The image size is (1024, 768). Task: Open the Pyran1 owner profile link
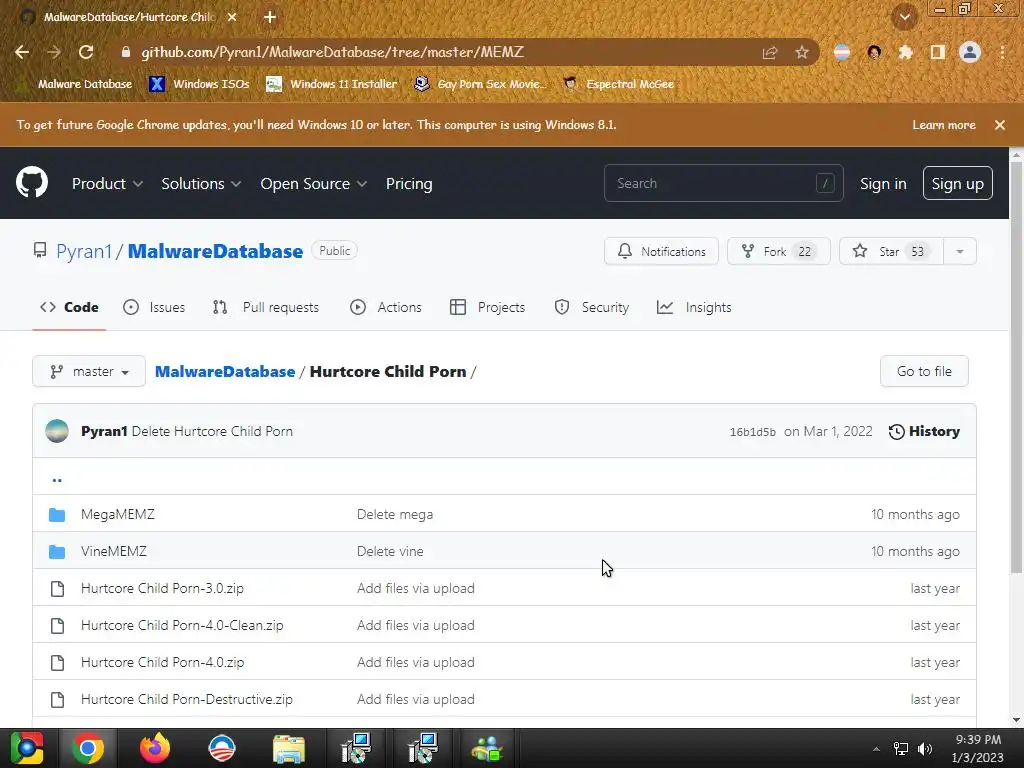(84, 251)
